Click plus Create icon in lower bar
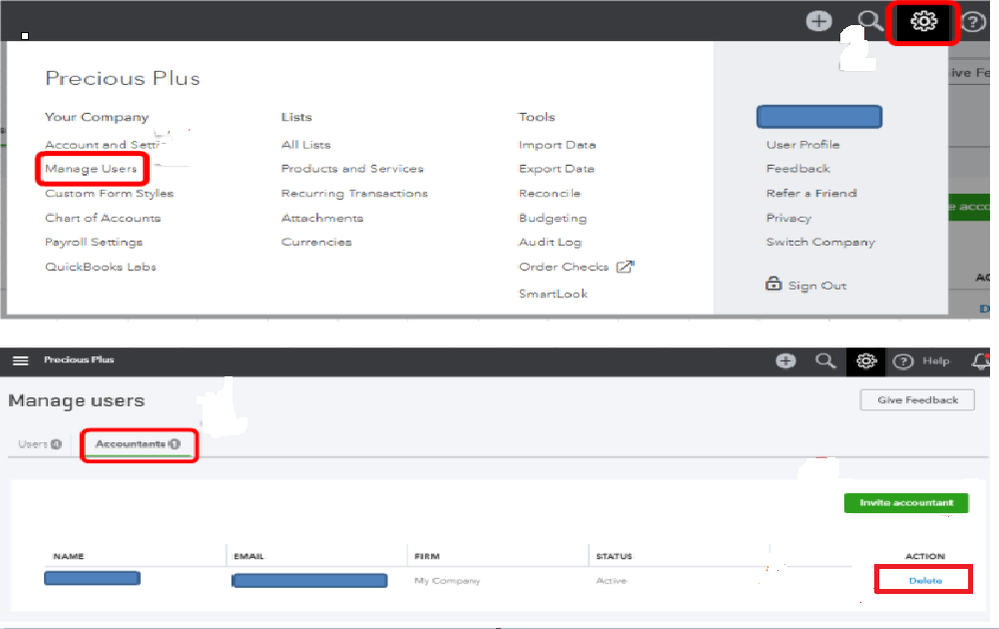The image size is (999, 629). click(x=786, y=361)
